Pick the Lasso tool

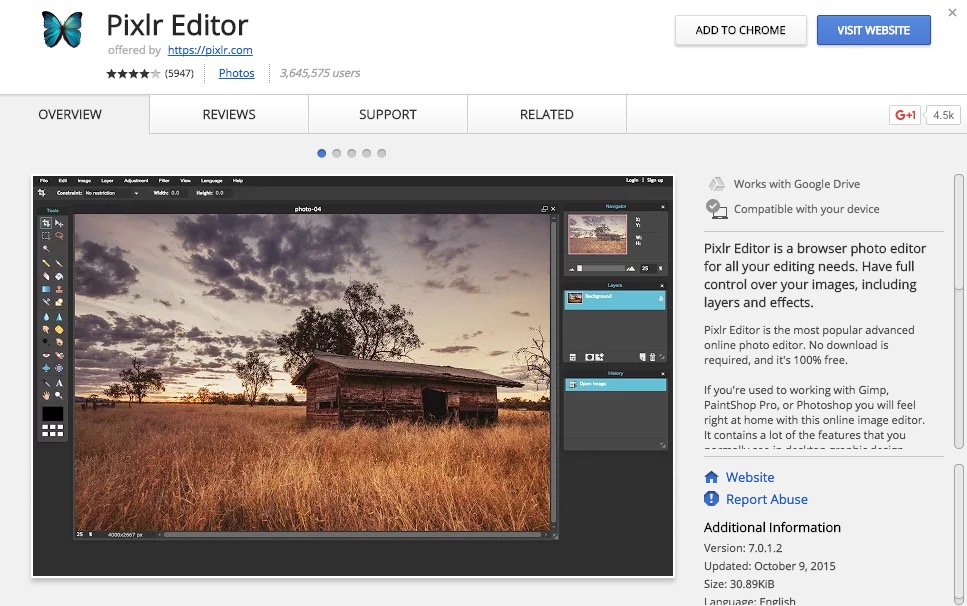coord(59,236)
